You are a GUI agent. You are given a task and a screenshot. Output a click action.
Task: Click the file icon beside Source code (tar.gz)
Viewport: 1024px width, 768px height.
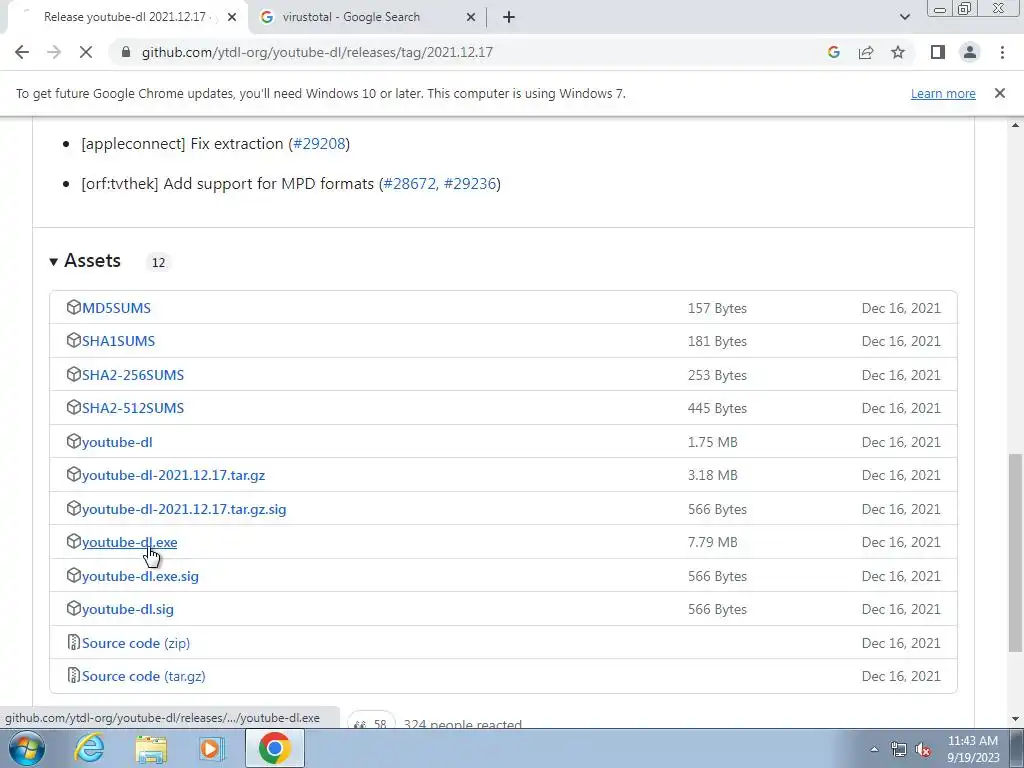point(74,675)
